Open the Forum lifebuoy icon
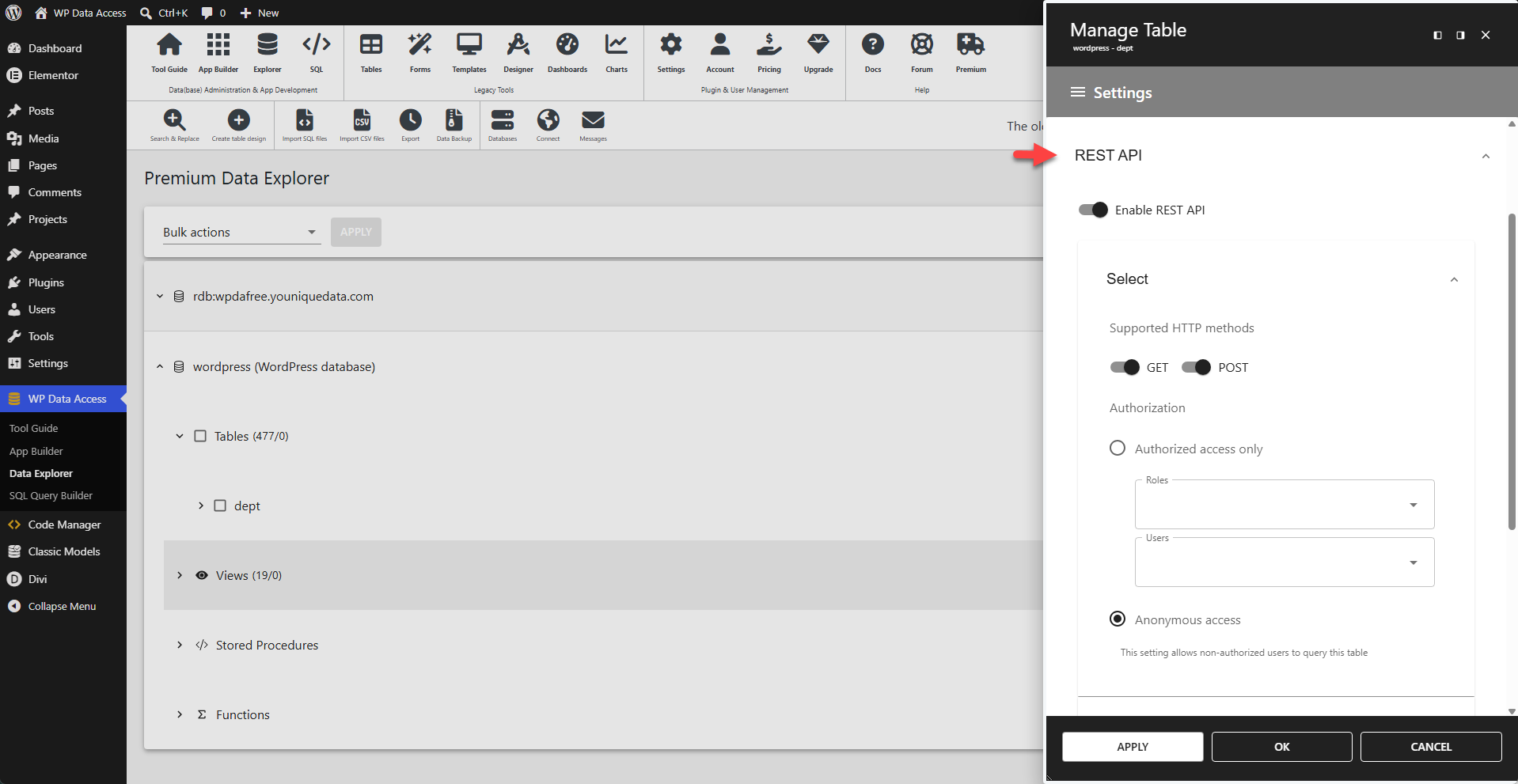1518x784 pixels. coord(922,52)
